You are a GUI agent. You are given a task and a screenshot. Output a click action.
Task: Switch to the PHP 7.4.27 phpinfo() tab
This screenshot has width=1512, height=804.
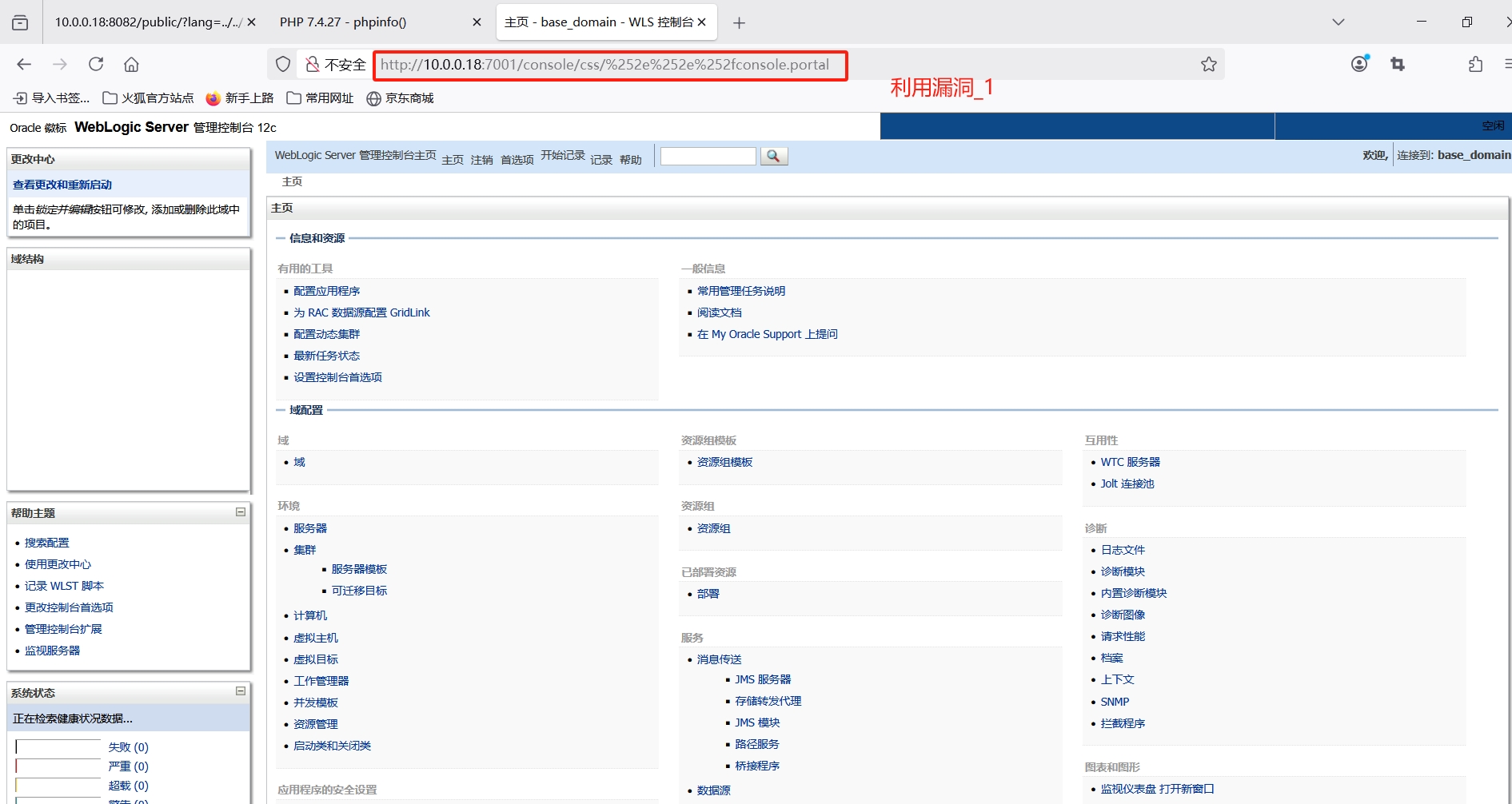pyautogui.click(x=343, y=22)
